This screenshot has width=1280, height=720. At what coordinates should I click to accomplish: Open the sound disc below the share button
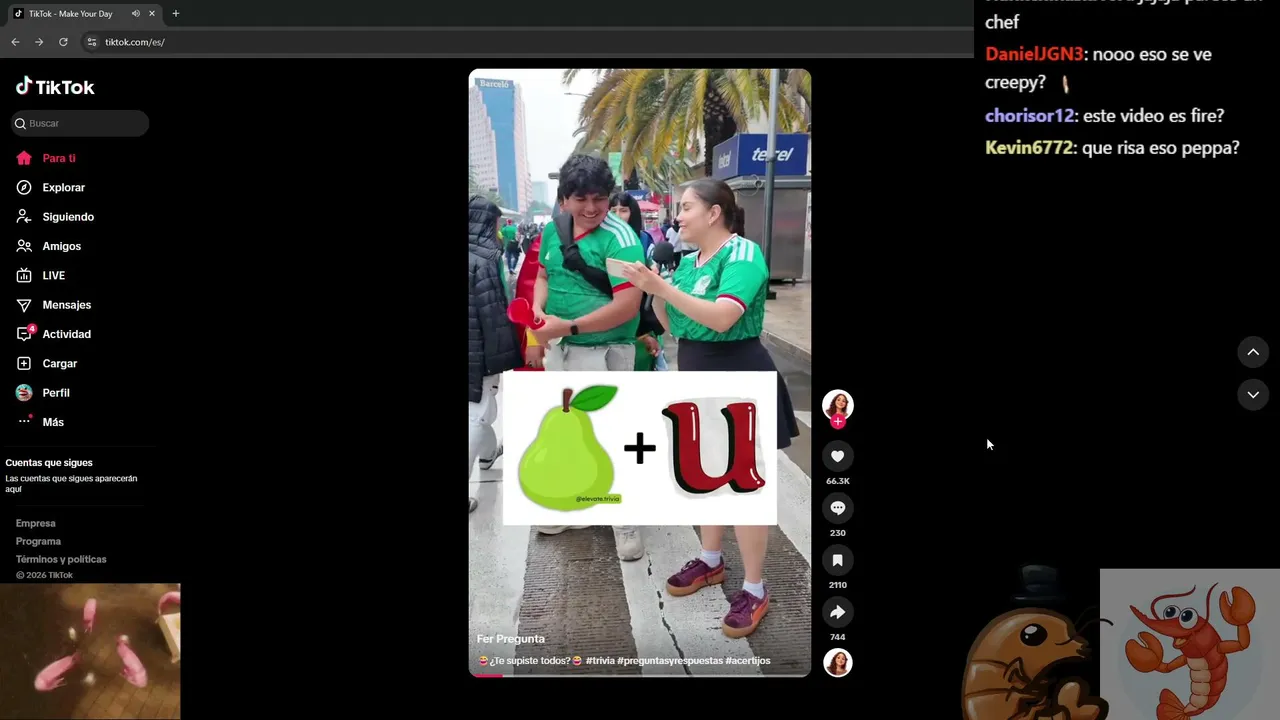[x=838, y=662]
